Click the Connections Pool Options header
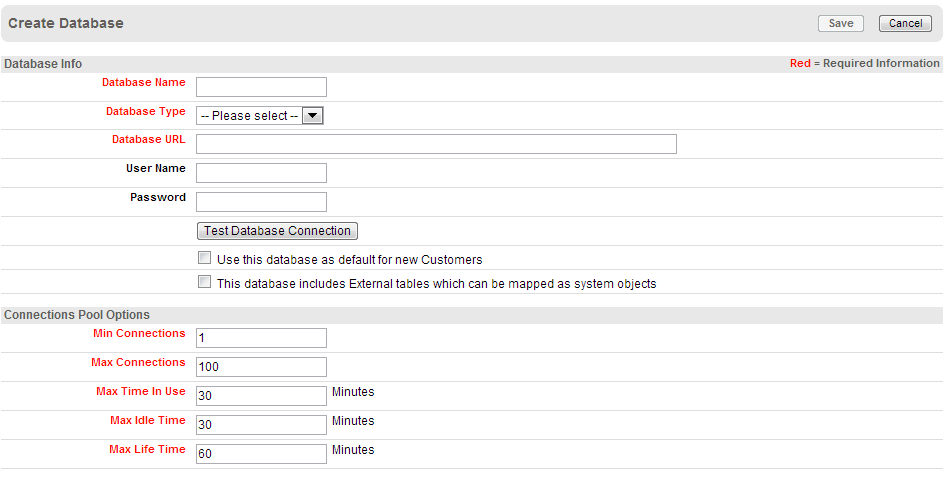Screen dimensions: 948x478 [x=77, y=315]
